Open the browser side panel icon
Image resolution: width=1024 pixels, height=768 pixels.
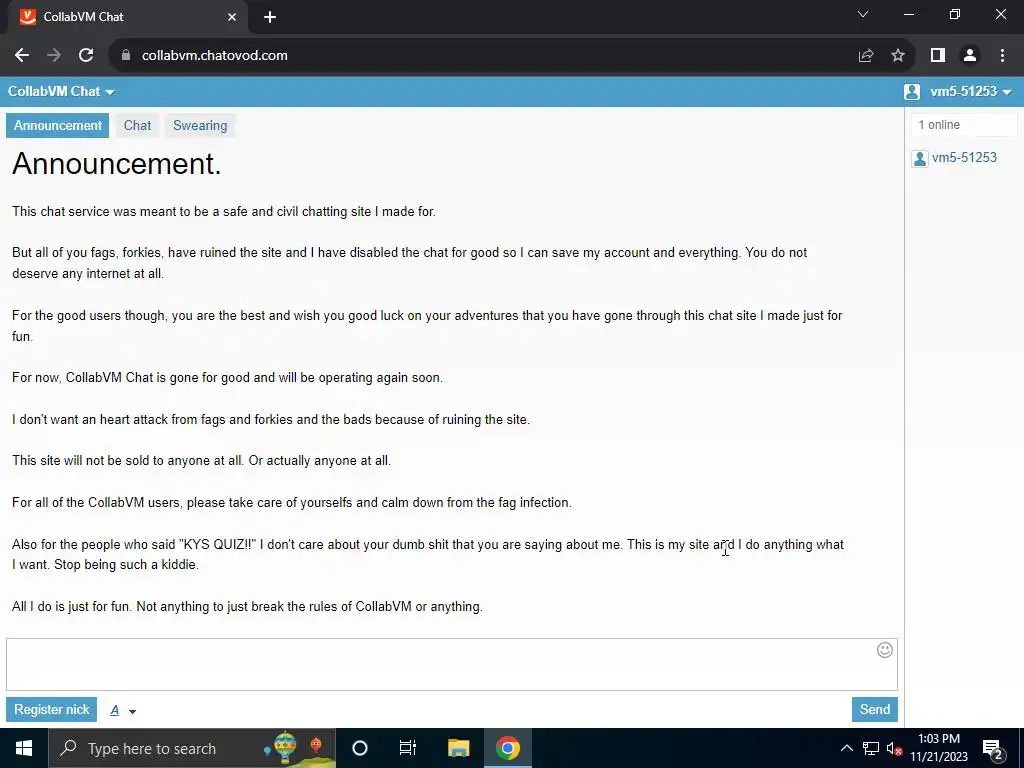pyautogui.click(x=938, y=56)
